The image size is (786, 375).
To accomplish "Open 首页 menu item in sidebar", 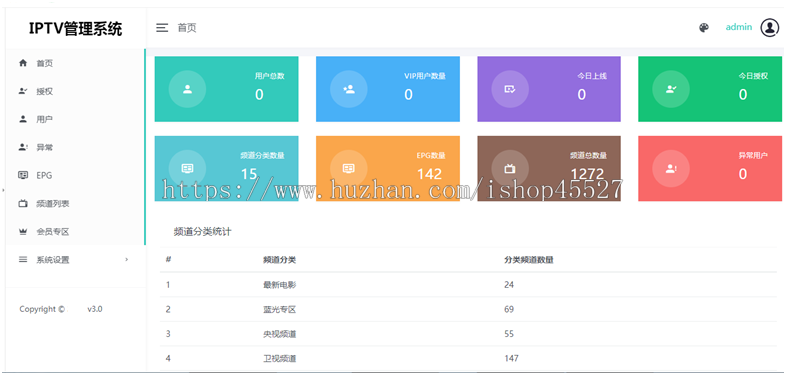I will (75, 63).
